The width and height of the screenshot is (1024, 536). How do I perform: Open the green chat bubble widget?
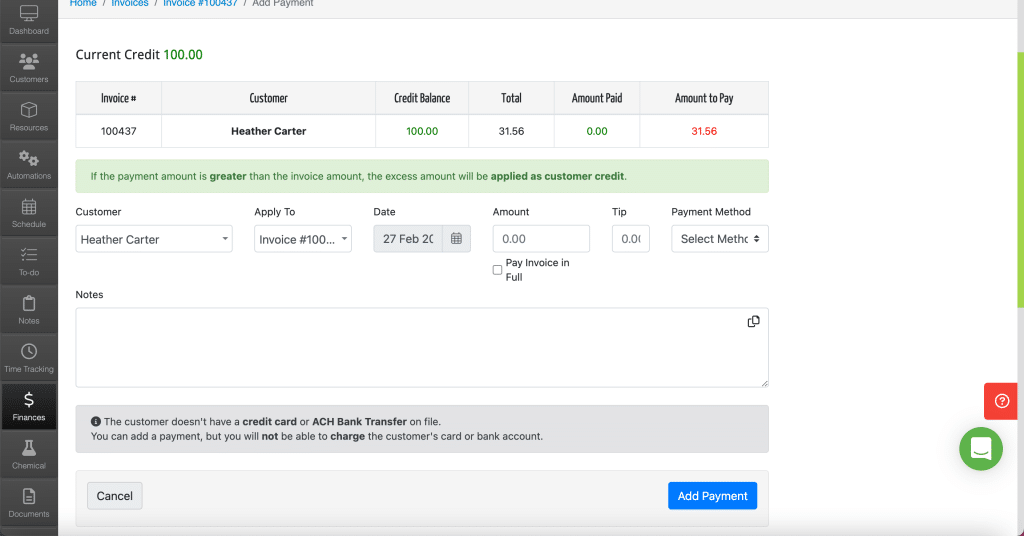[x=981, y=449]
